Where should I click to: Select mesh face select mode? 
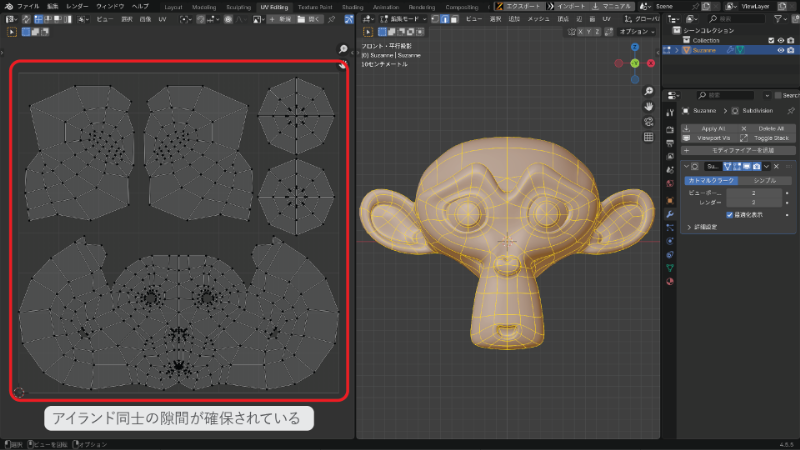(x=454, y=19)
